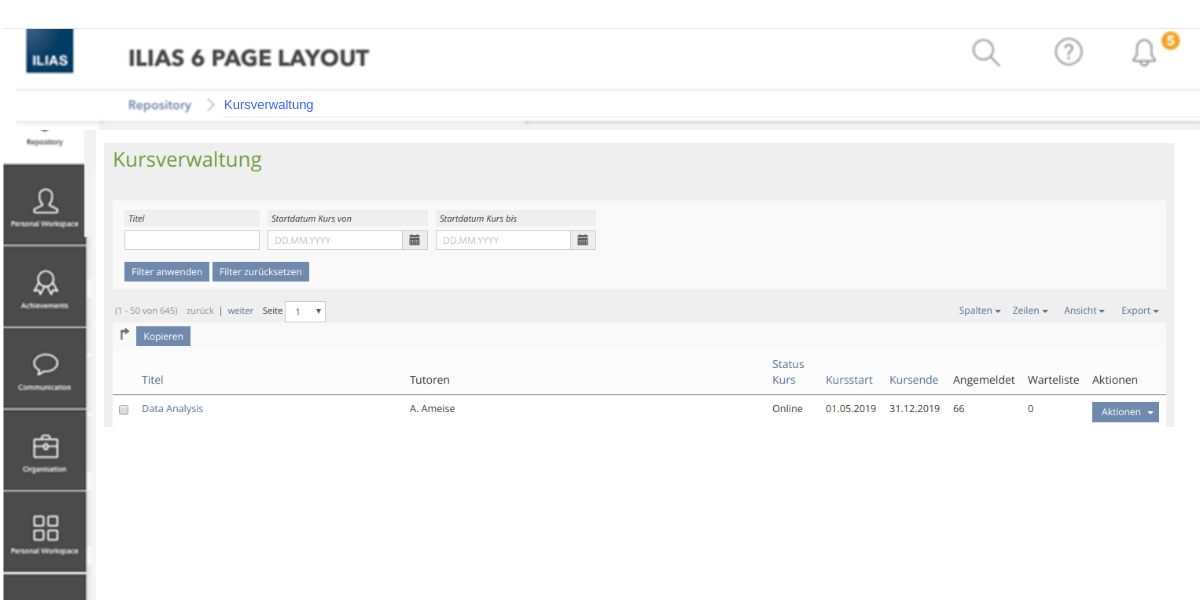
Task: Open Kursverwaltung breadcrumb link
Action: point(269,105)
